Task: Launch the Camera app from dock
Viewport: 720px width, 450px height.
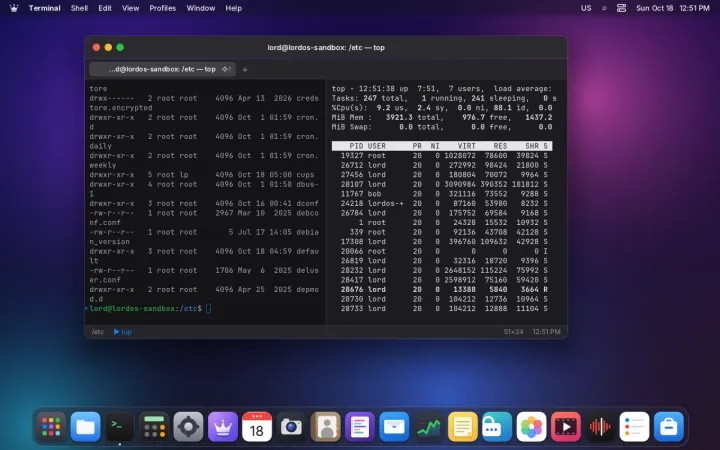Action: [x=291, y=427]
